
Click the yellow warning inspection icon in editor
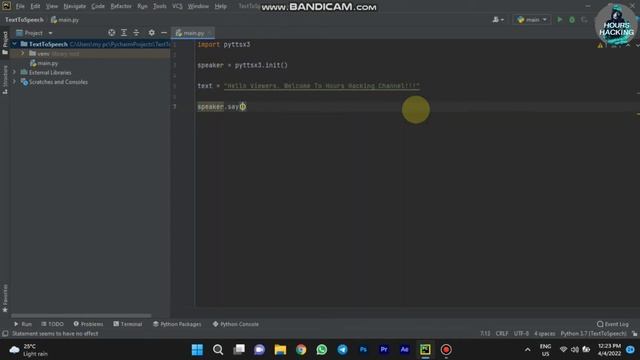point(600,45)
